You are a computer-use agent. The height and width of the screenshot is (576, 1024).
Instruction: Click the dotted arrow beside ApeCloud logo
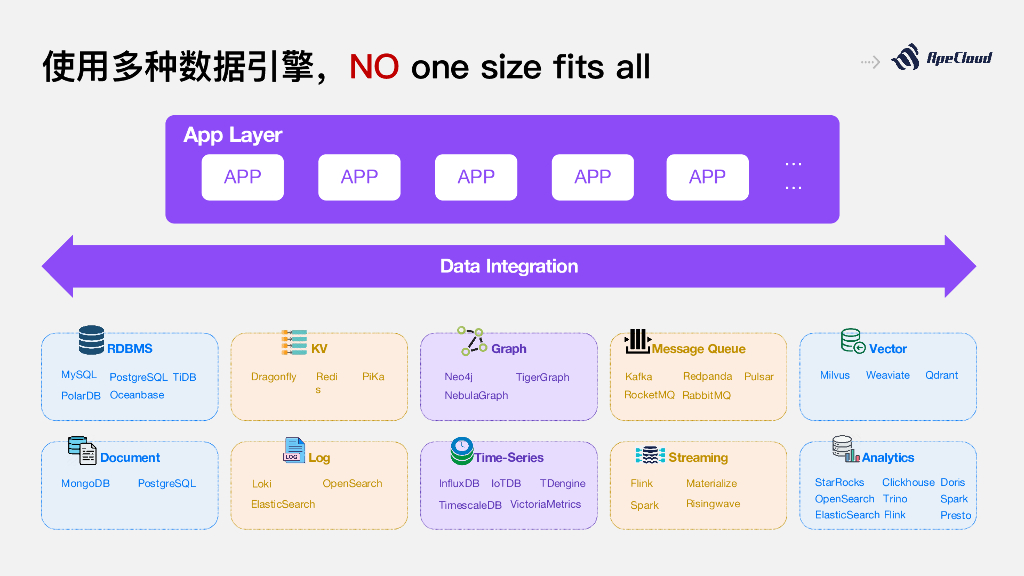pyautogui.click(x=871, y=62)
